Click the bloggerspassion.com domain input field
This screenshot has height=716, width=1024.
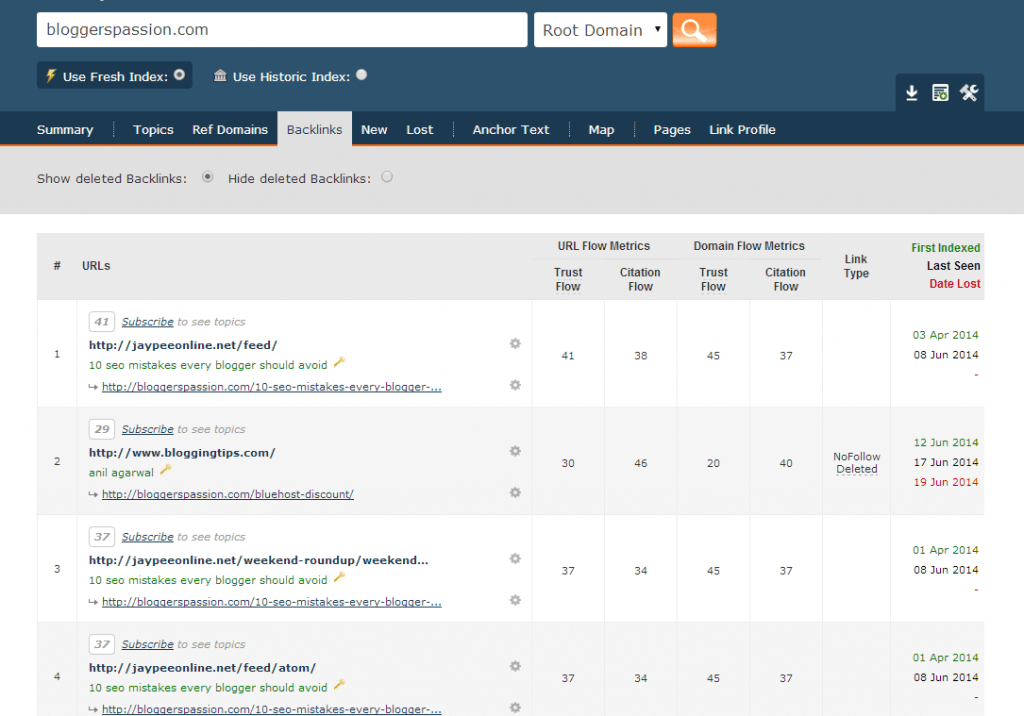tap(280, 29)
